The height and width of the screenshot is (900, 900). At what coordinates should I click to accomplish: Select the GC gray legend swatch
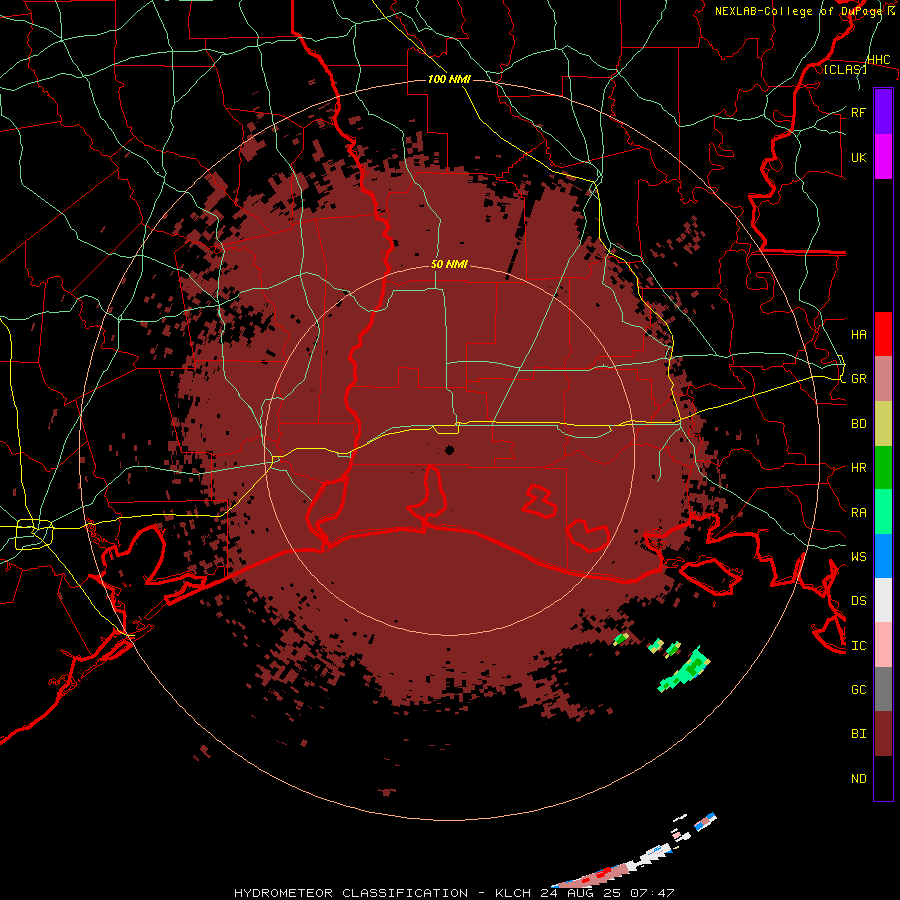pyautogui.click(x=883, y=689)
